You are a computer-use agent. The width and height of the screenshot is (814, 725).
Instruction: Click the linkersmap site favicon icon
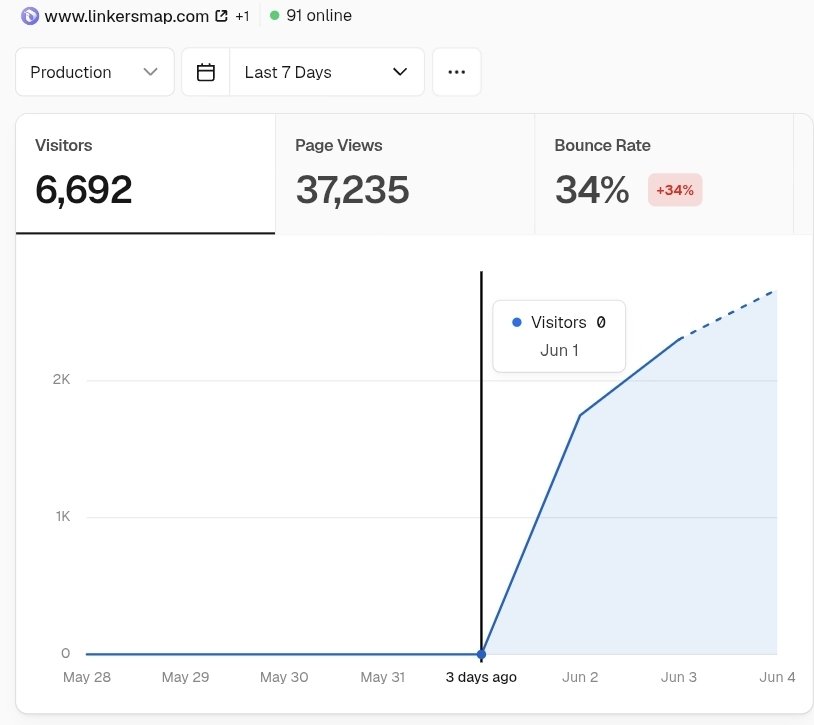coord(30,16)
